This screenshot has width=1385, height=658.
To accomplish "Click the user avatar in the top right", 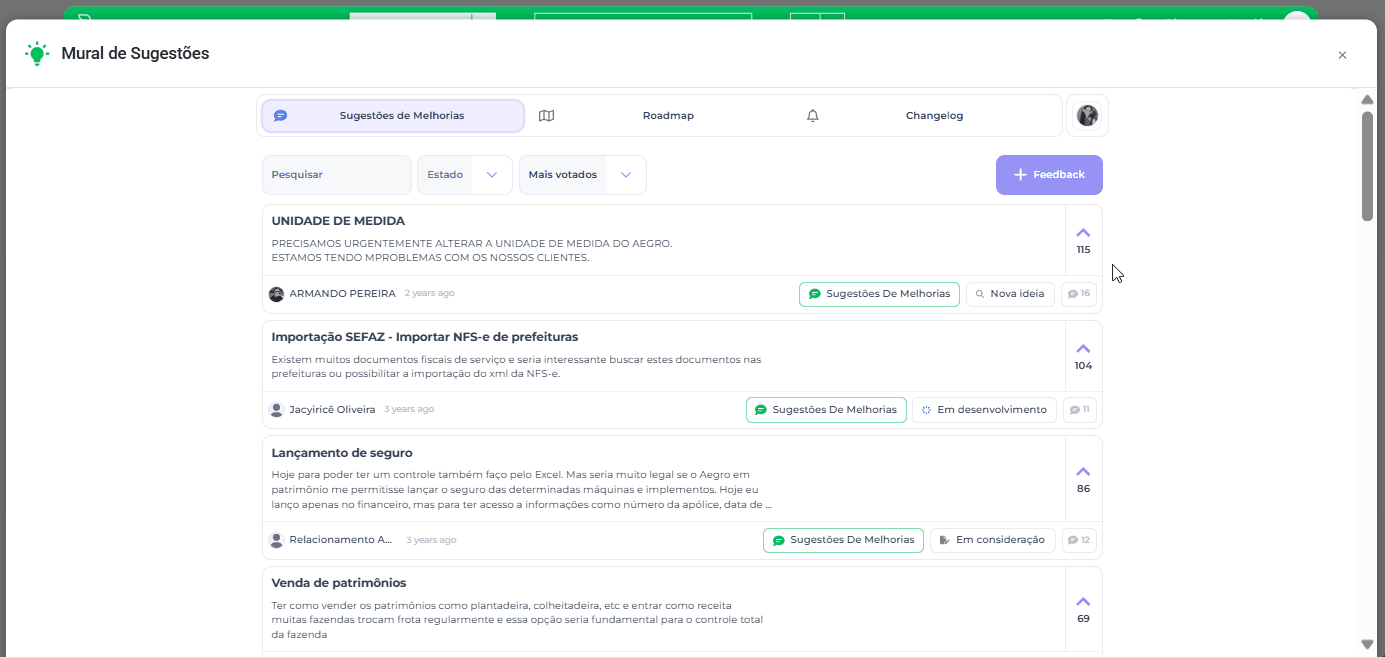I will point(1087,115).
